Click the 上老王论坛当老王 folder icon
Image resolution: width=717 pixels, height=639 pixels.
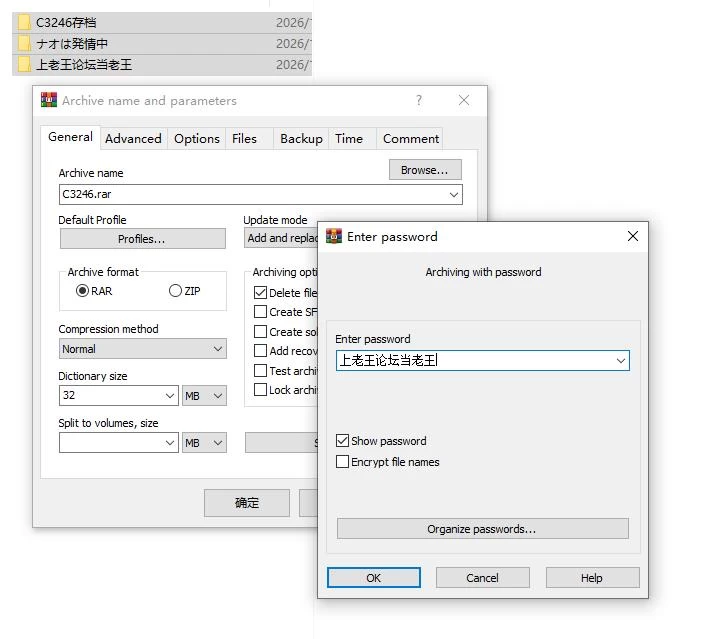24,64
